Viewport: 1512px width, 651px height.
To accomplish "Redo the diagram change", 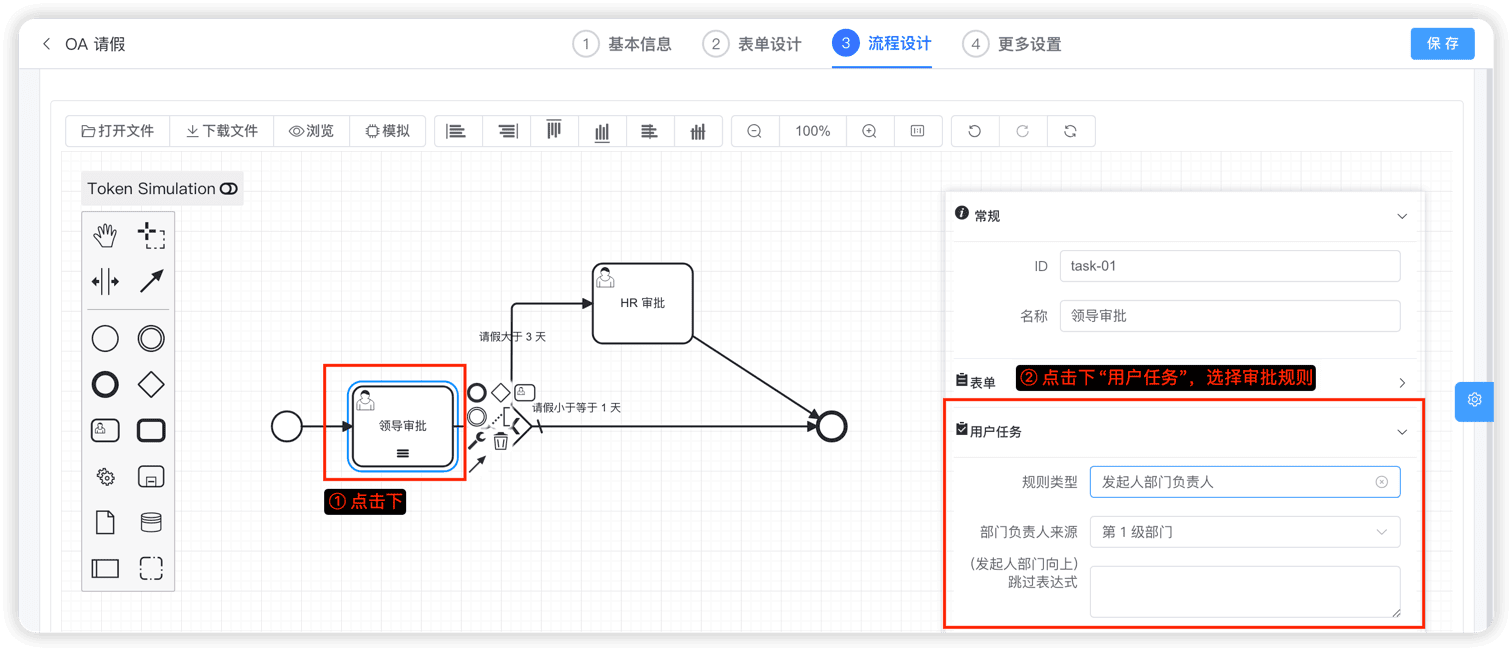I will 1023,131.
